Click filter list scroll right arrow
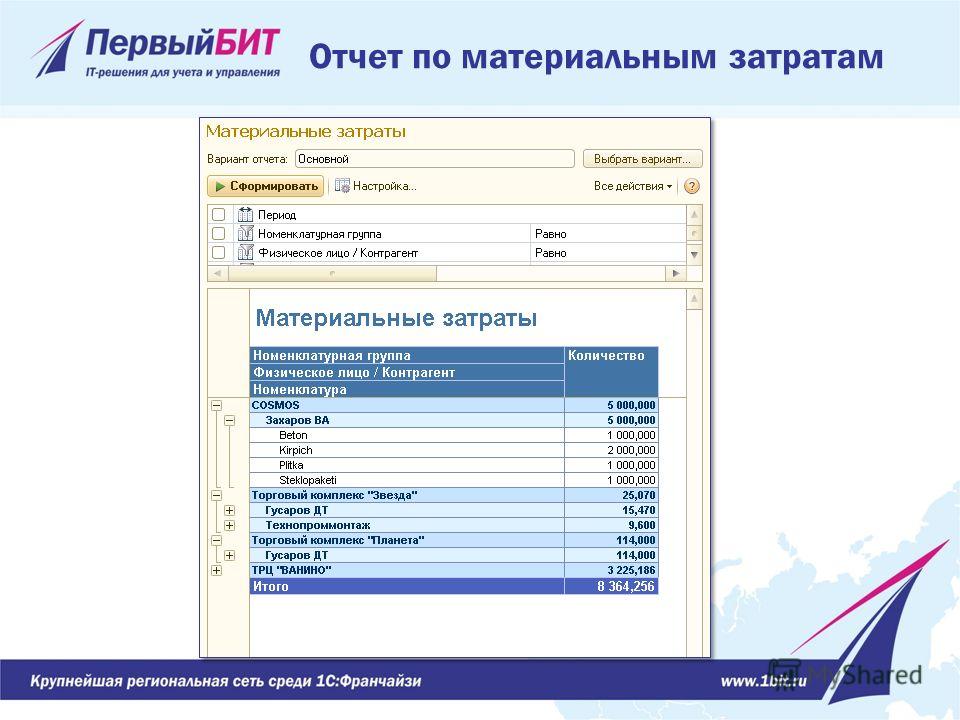 tap(676, 273)
